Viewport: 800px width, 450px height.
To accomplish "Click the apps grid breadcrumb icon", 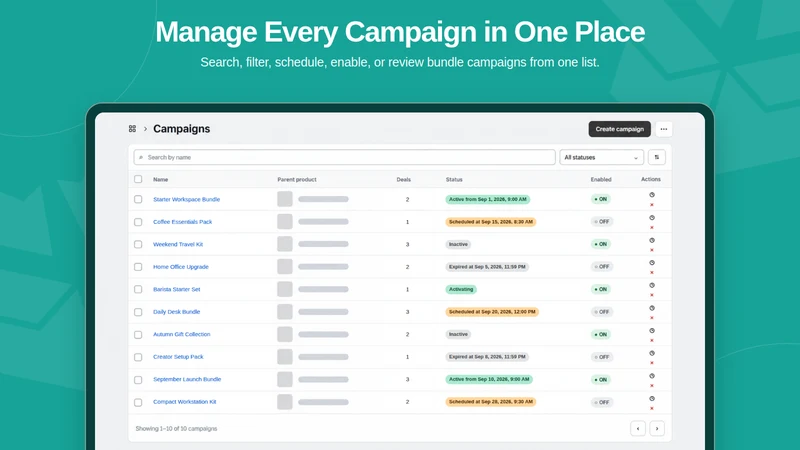I will click(x=132, y=129).
